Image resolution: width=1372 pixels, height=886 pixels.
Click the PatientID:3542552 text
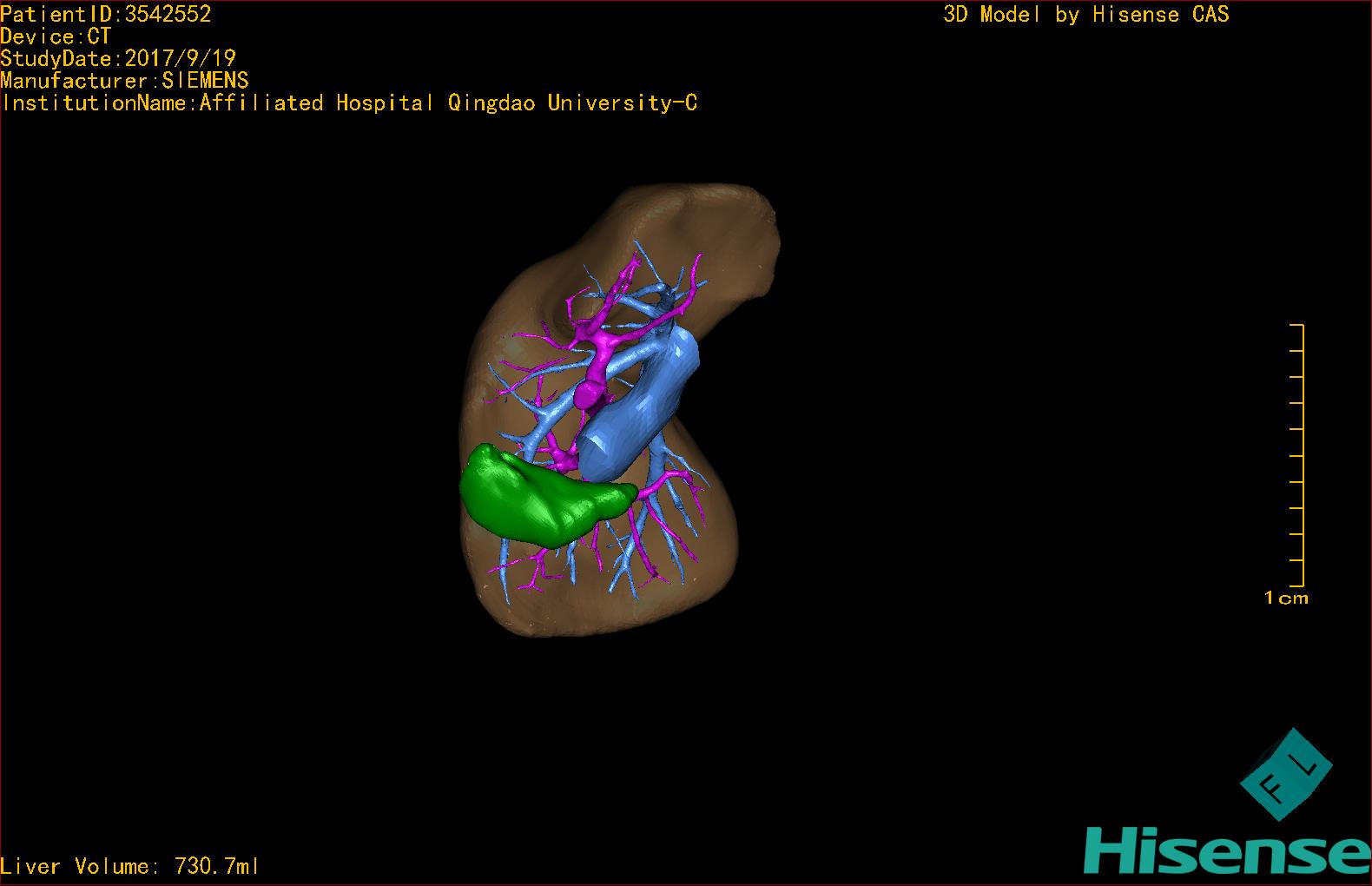pyautogui.click(x=106, y=14)
